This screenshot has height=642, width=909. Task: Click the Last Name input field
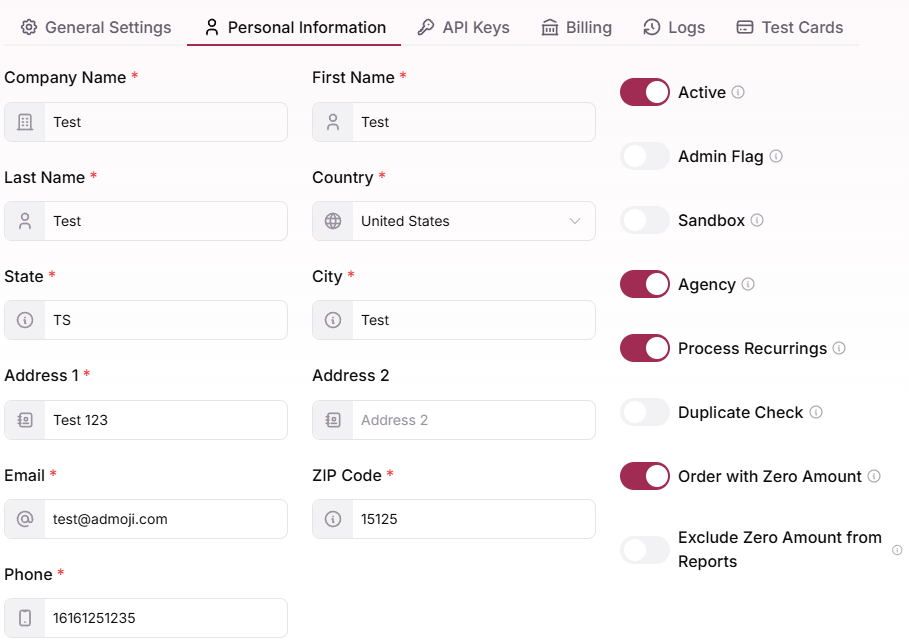click(146, 221)
